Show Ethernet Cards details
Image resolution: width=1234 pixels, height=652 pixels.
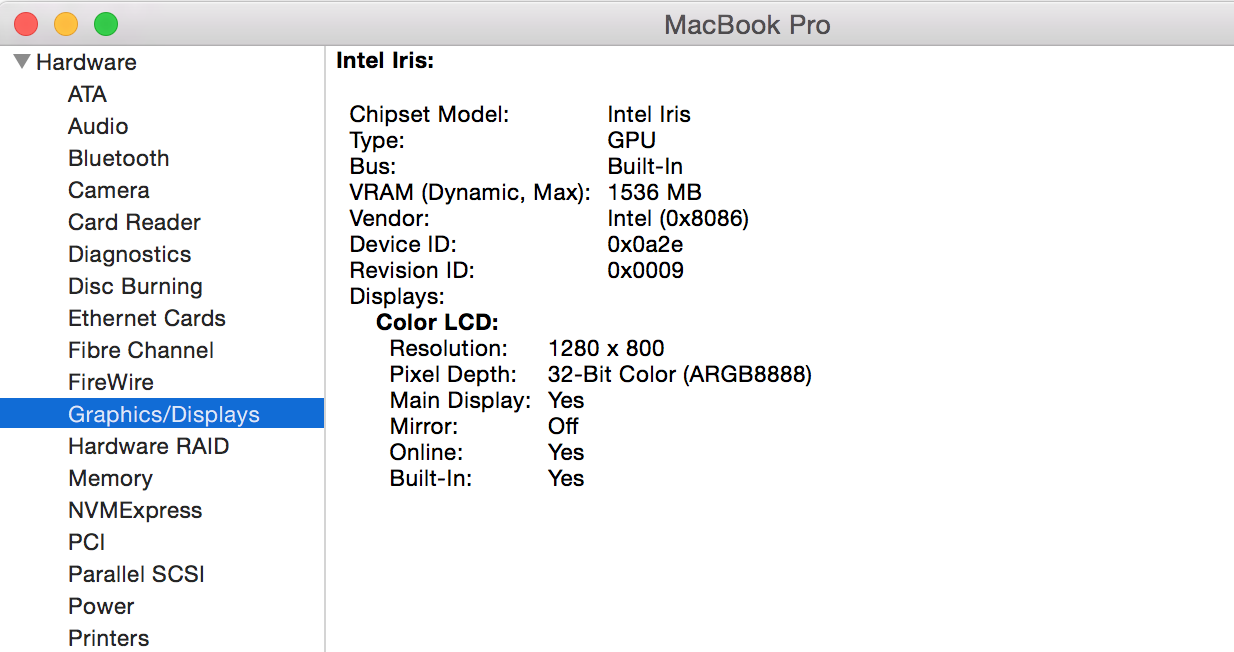pyautogui.click(x=146, y=318)
